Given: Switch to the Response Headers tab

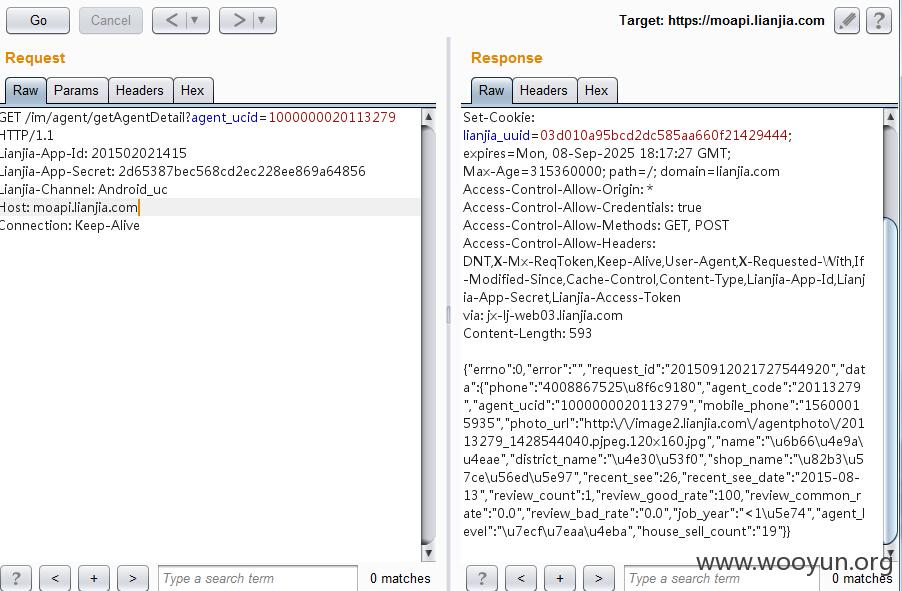Looking at the screenshot, I should [x=544, y=90].
